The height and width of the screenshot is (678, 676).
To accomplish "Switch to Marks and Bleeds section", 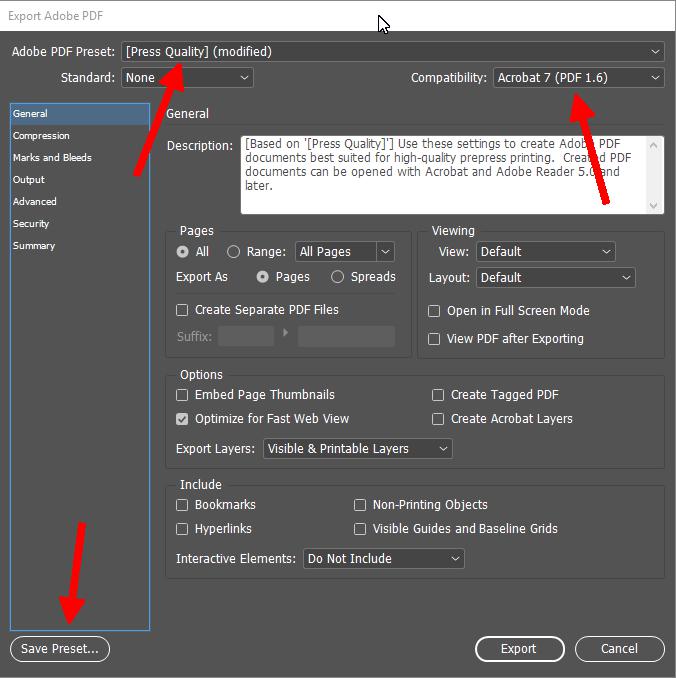I will pos(52,158).
